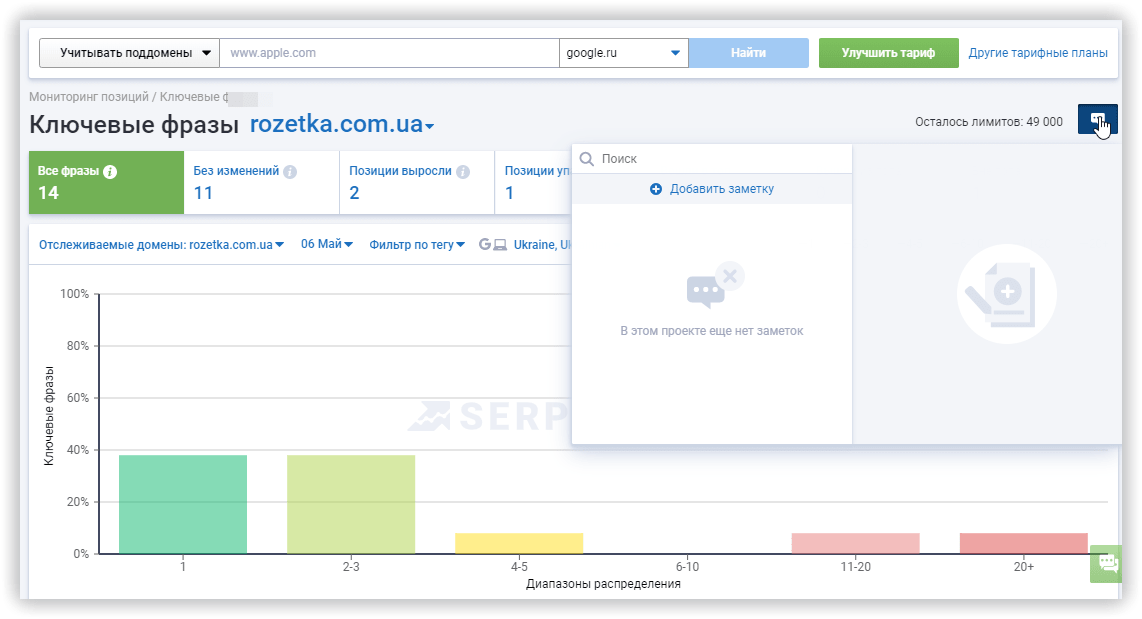The height and width of the screenshot is (619, 1142).
Task: Click the Ключевые фразы page heading
Action: [134, 125]
